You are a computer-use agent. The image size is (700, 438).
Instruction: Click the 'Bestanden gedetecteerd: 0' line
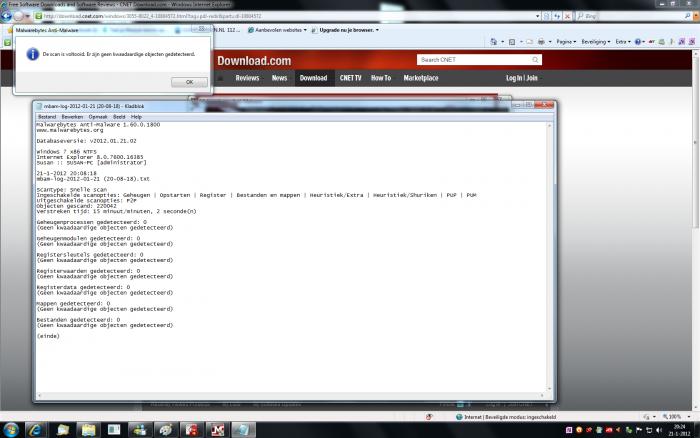pyautogui.click(x=79, y=320)
